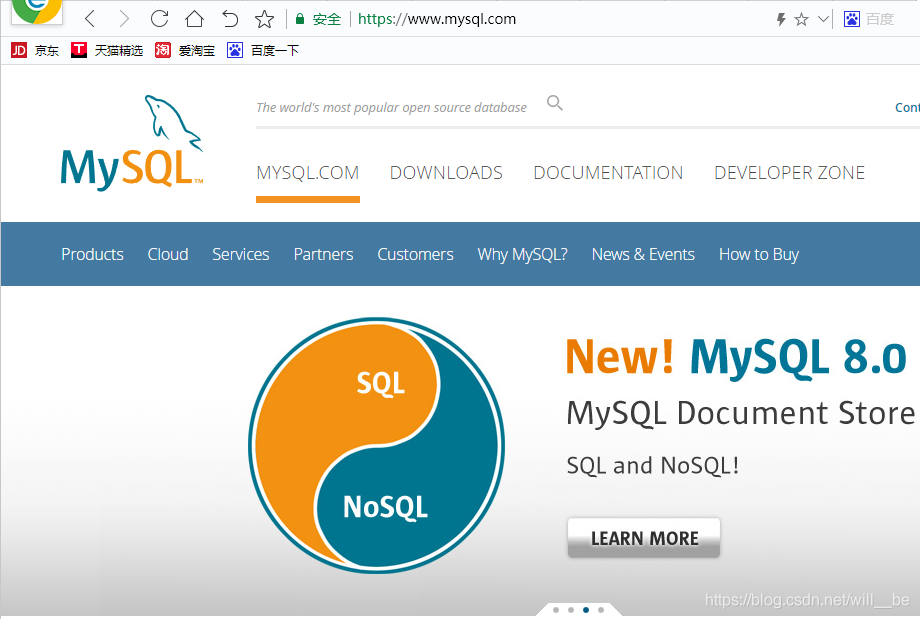Select the active third carousel dot
Image resolution: width=920 pixels, height=619 pixels.
tap(586, 610)
